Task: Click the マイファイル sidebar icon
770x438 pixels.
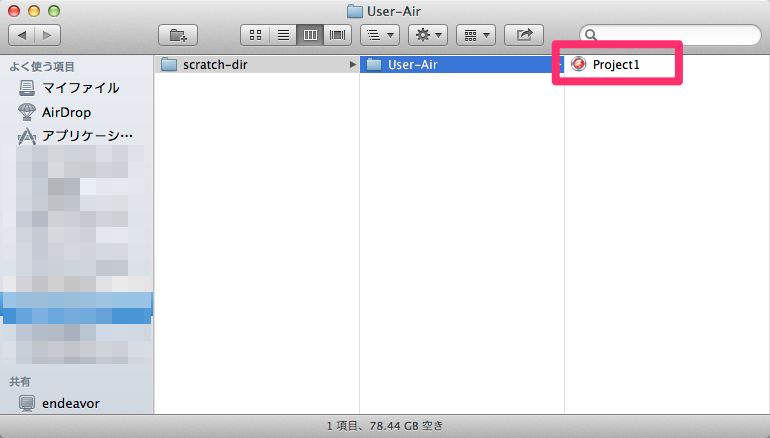Action: point(27,88)
